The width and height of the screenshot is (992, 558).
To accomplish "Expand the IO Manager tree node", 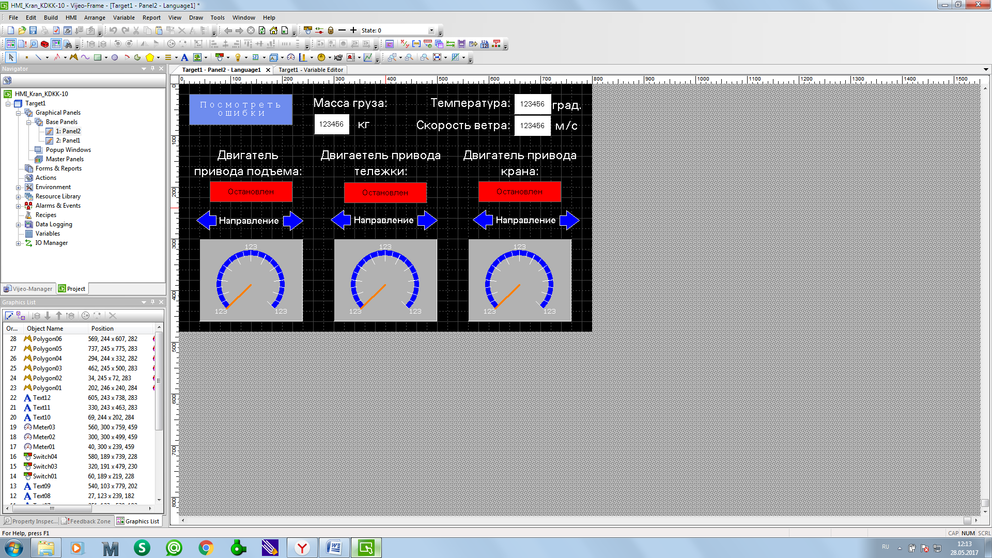I will 18,243.
